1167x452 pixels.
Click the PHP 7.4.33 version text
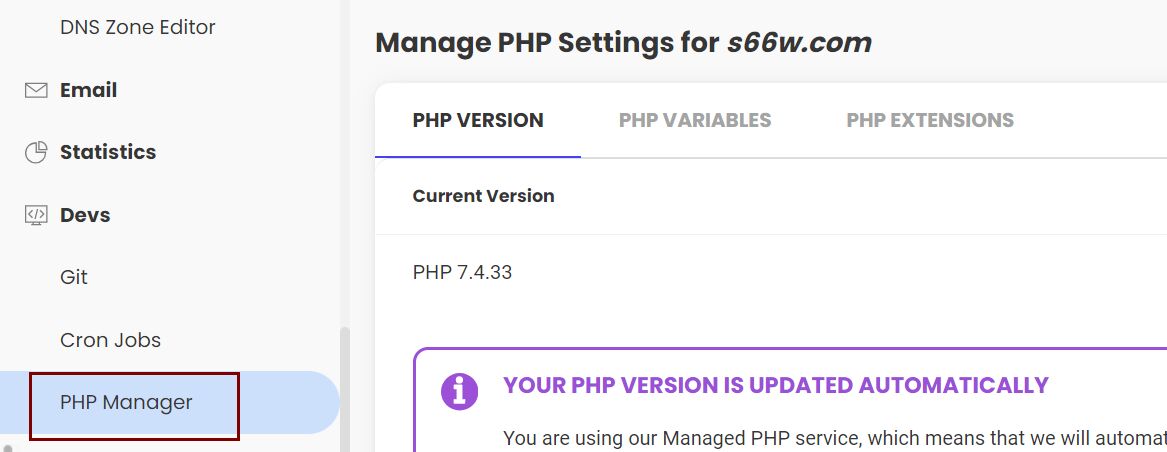click(x=462, y=272)
